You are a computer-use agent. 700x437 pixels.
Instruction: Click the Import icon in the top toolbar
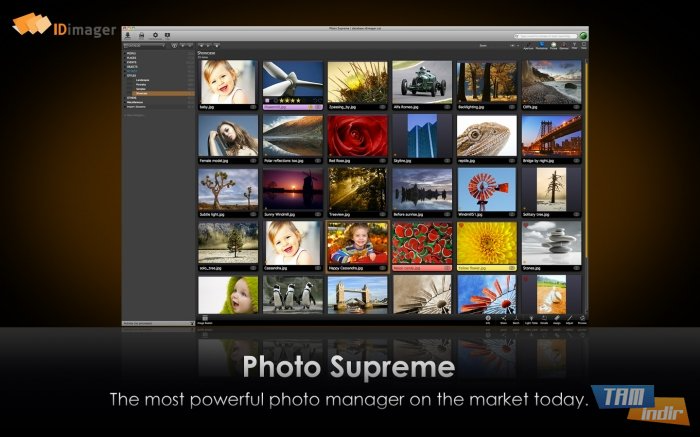[127, 35]
